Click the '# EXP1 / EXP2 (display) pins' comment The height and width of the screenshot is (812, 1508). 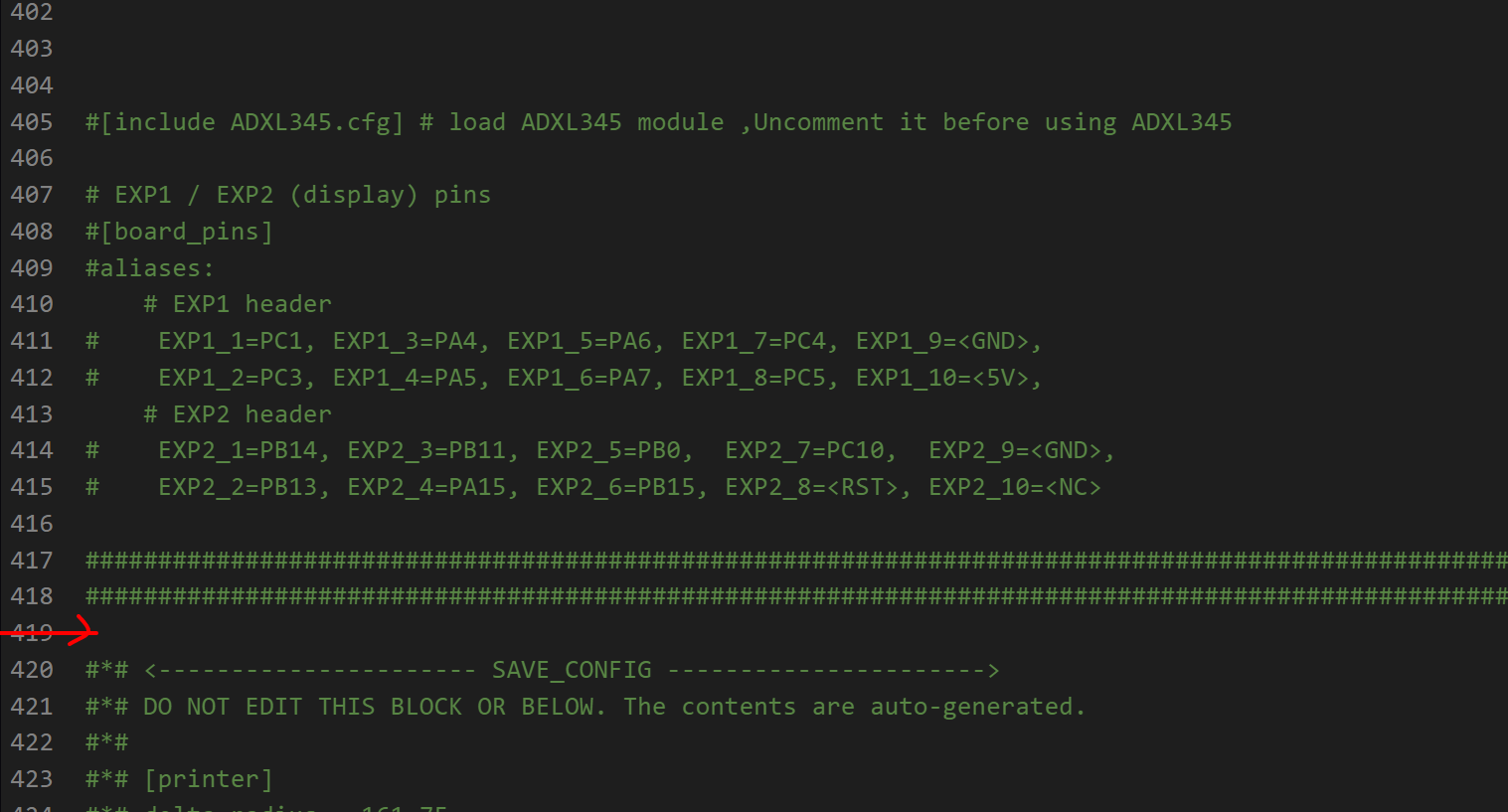point(288,195)
